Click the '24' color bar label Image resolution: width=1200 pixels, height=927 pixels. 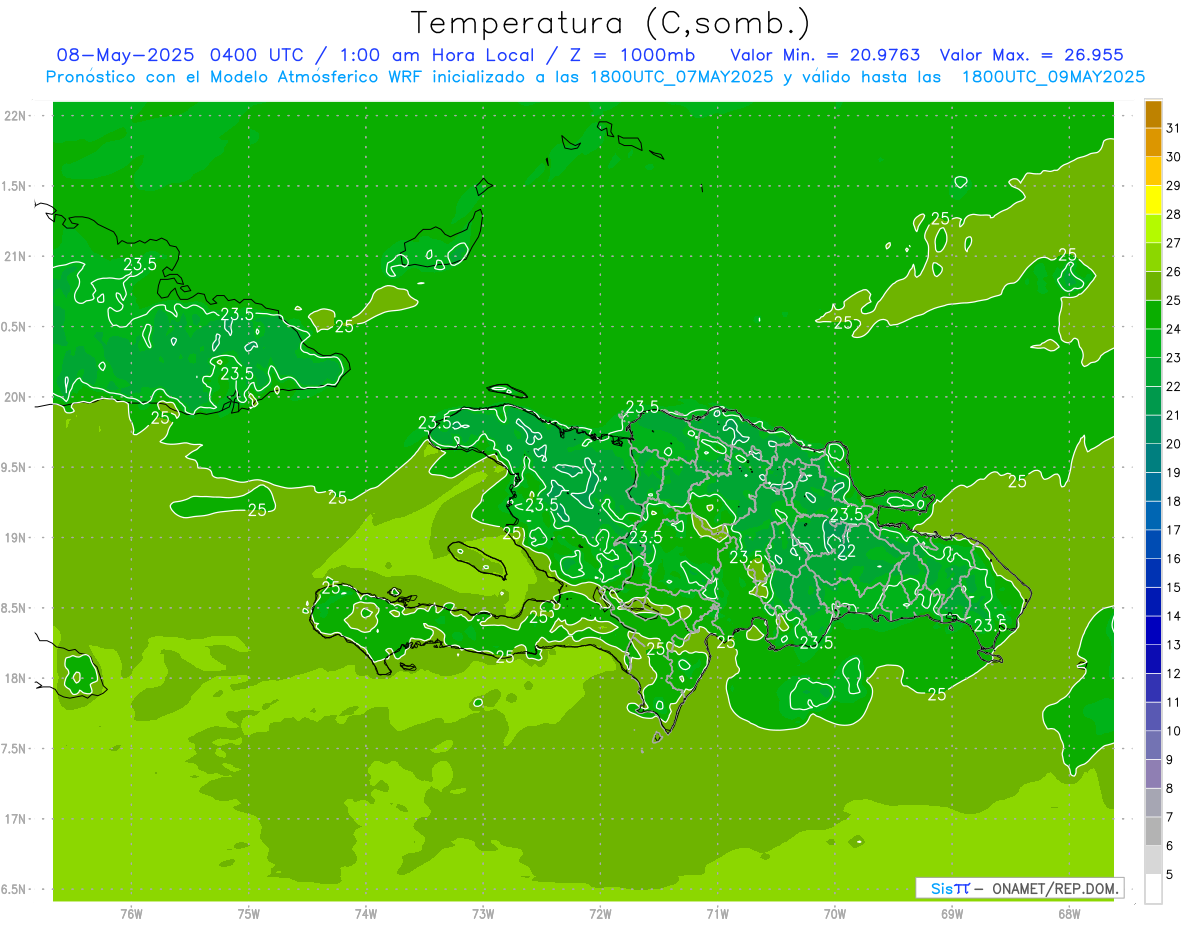(1174, 329)
